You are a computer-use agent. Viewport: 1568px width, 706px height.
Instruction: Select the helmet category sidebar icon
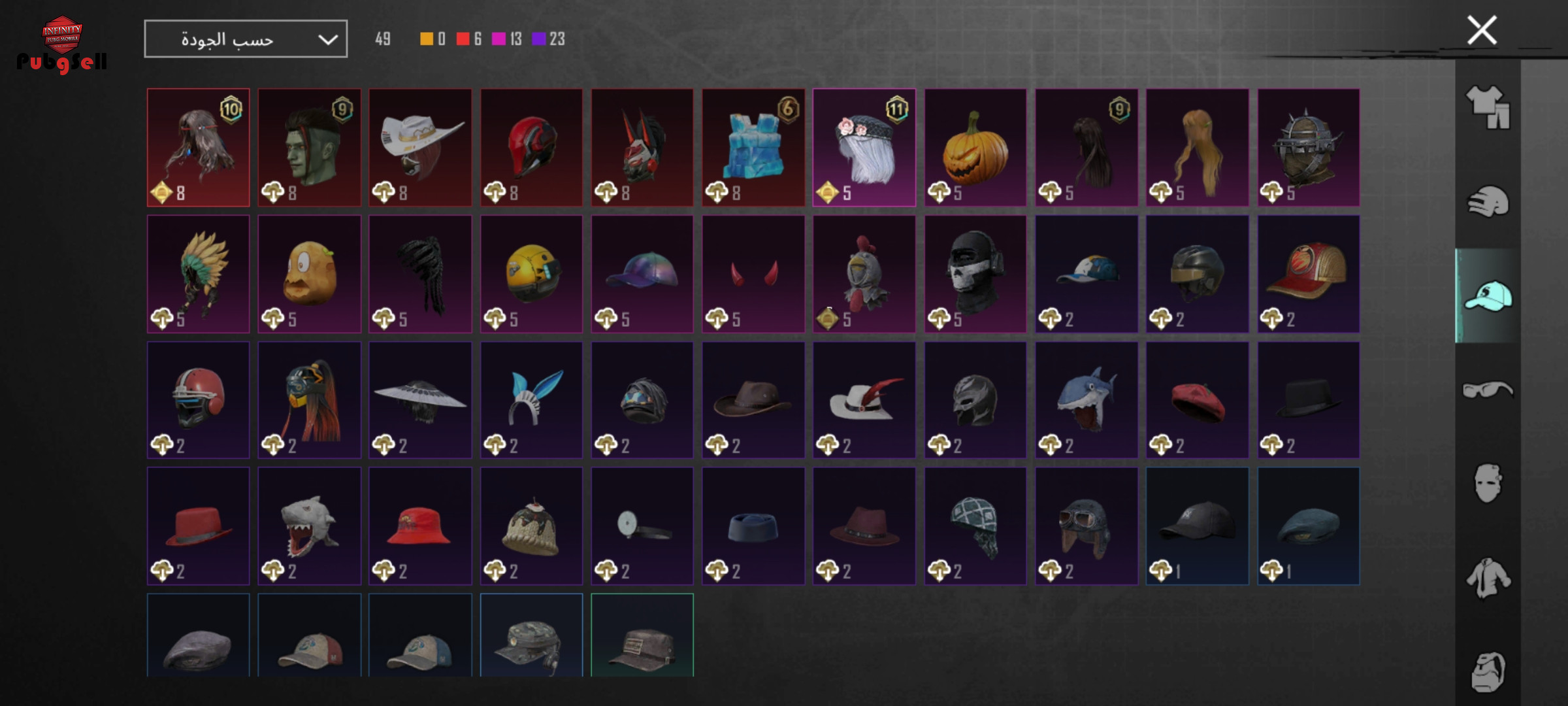click(x=1488, y=201)
